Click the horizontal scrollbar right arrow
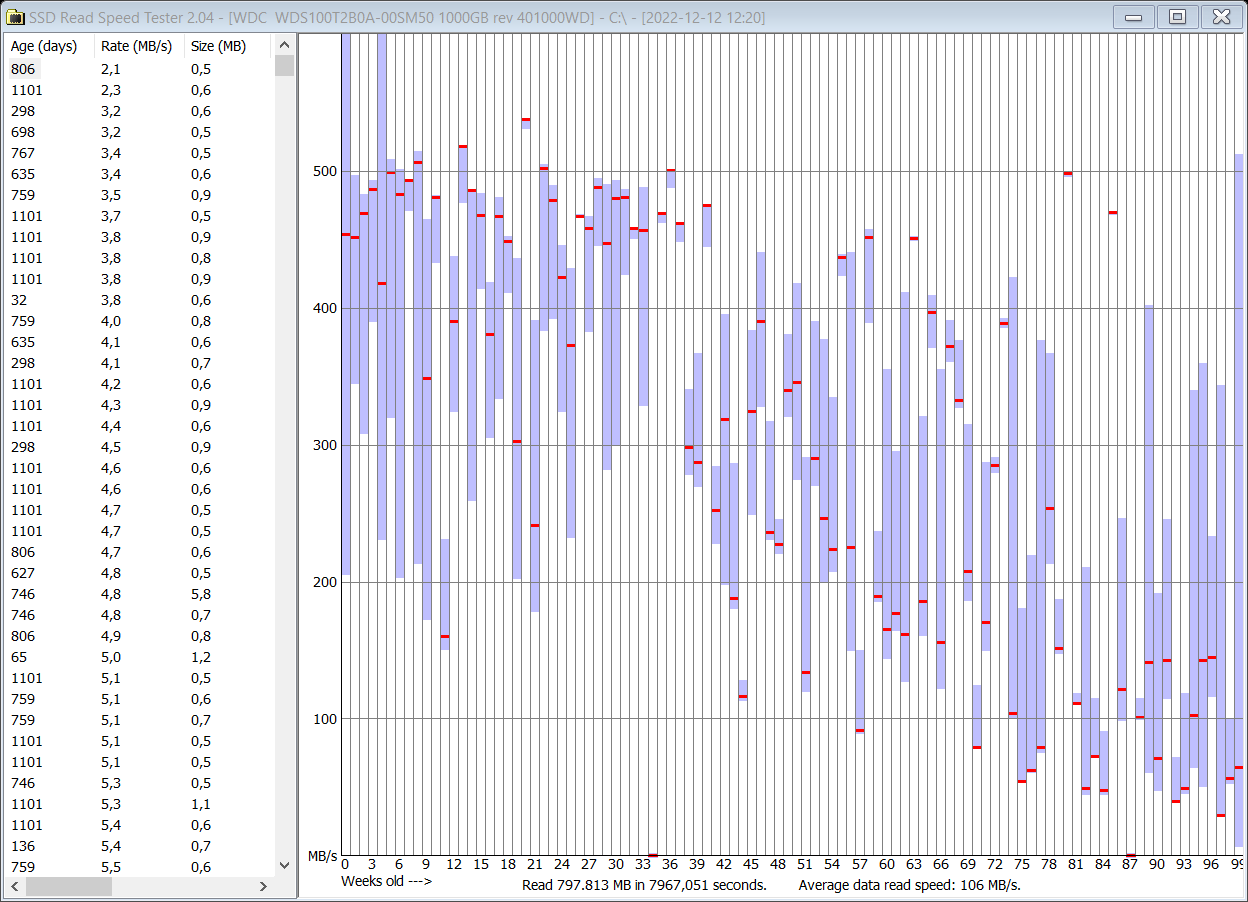 point(264,886)
